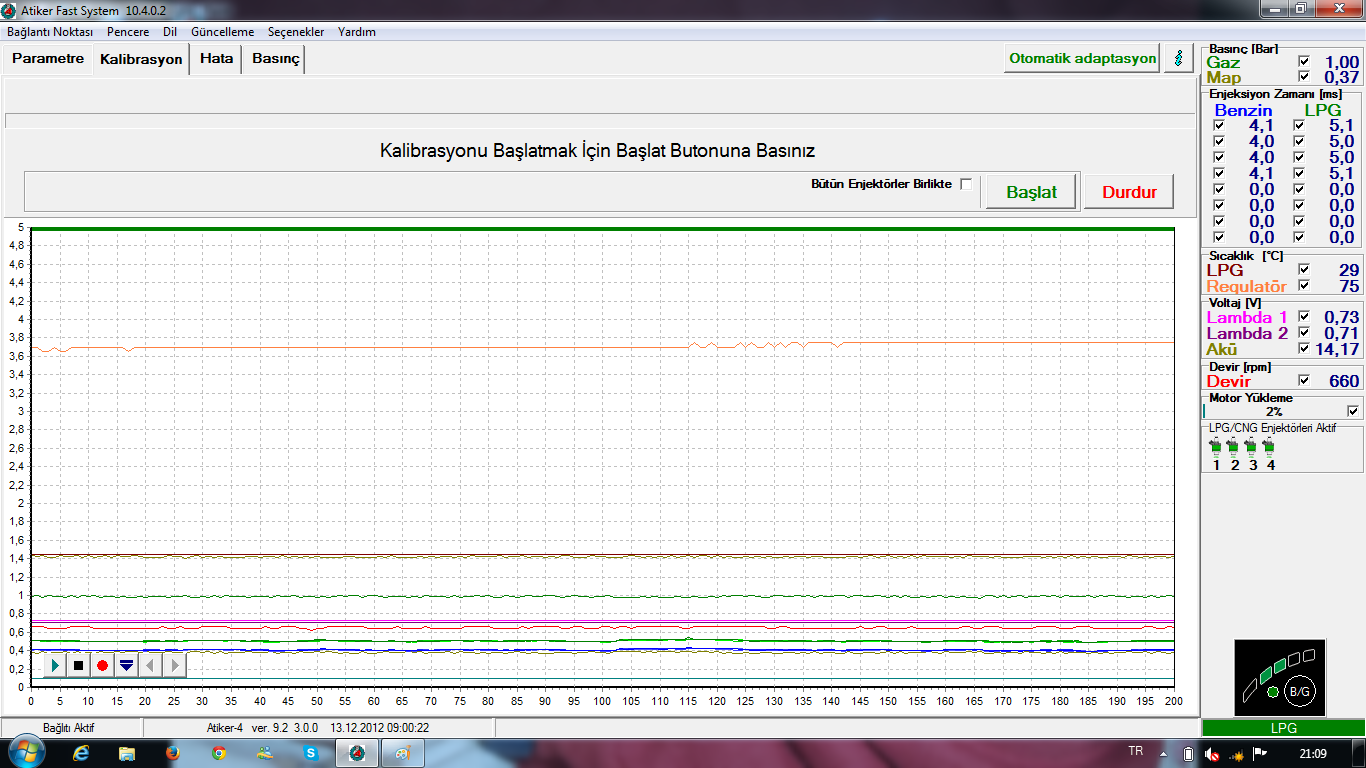Switch to the Atiker app taskbar button
The width and height of the screenshot is (1366, 768).
click(357, 753)
